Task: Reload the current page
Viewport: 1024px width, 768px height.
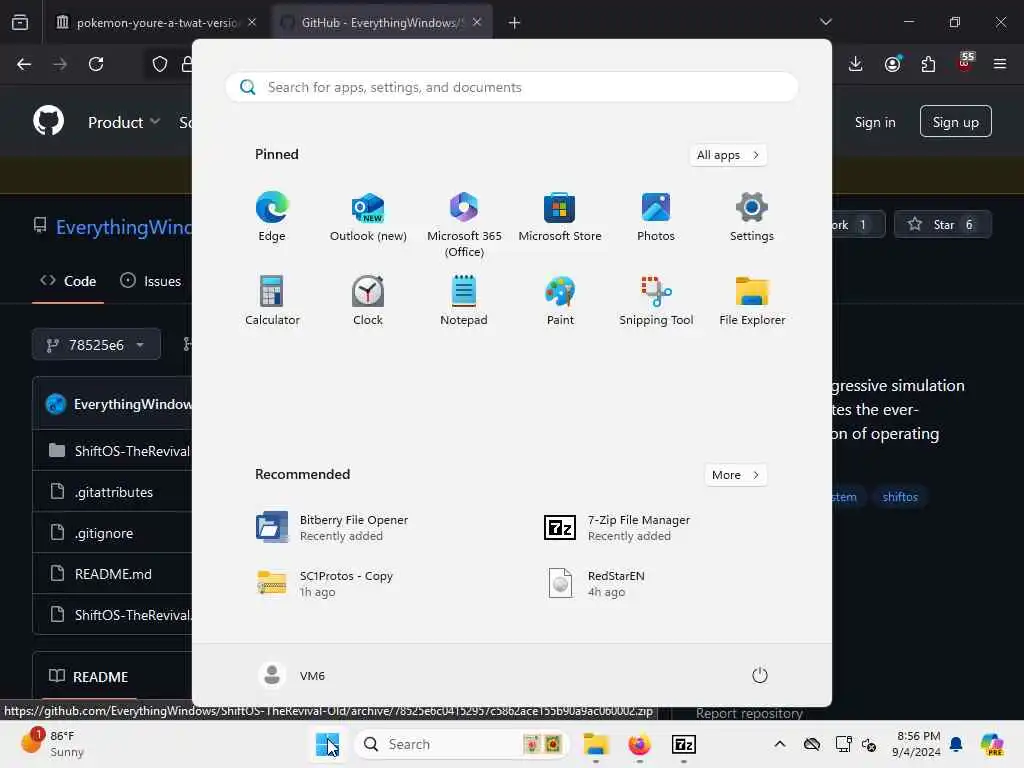Action: [x=96, y=64]
